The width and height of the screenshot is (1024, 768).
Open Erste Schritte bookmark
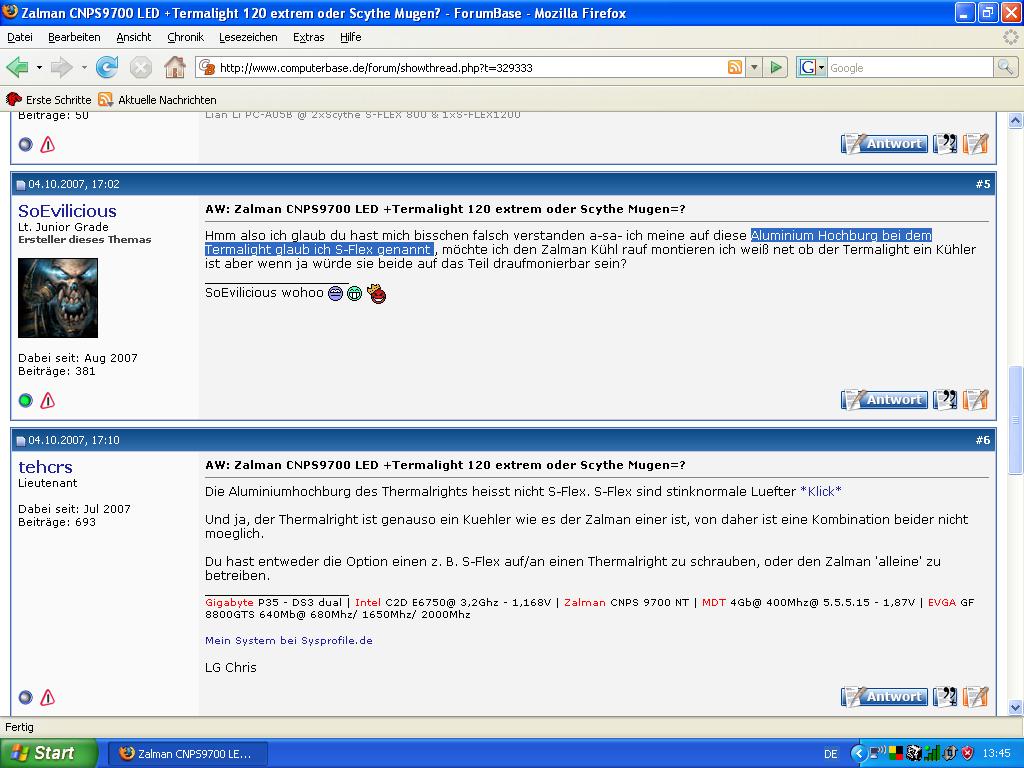48,99
